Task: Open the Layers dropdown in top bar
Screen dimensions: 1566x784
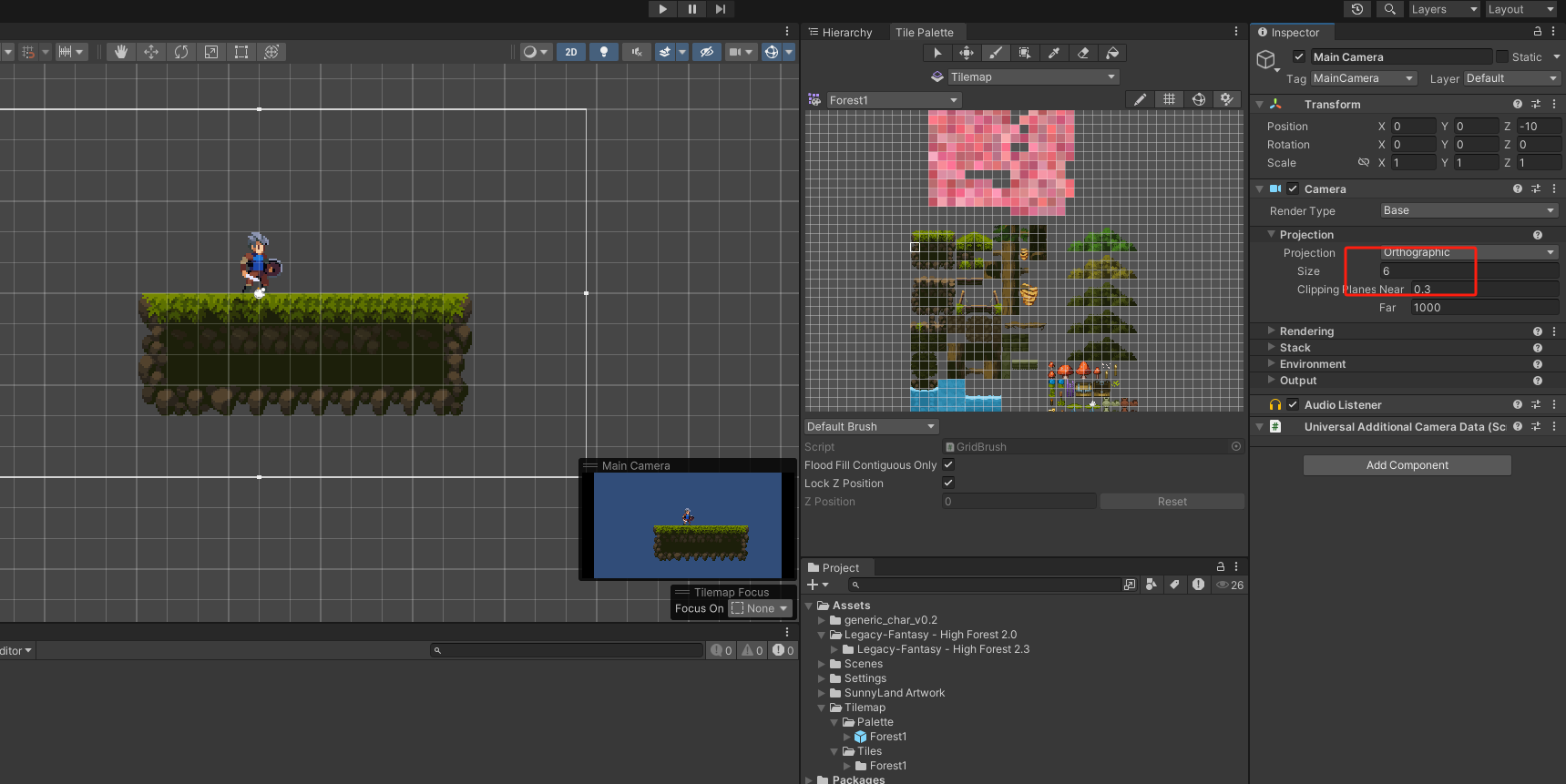Action: 1444,9
